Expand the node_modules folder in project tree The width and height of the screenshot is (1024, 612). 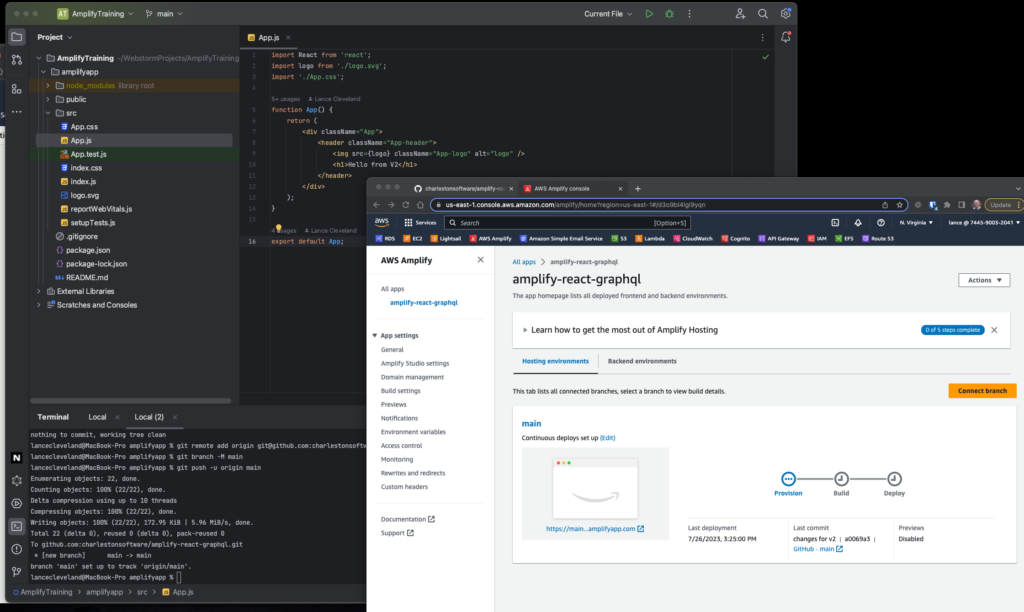pos(47,85)
